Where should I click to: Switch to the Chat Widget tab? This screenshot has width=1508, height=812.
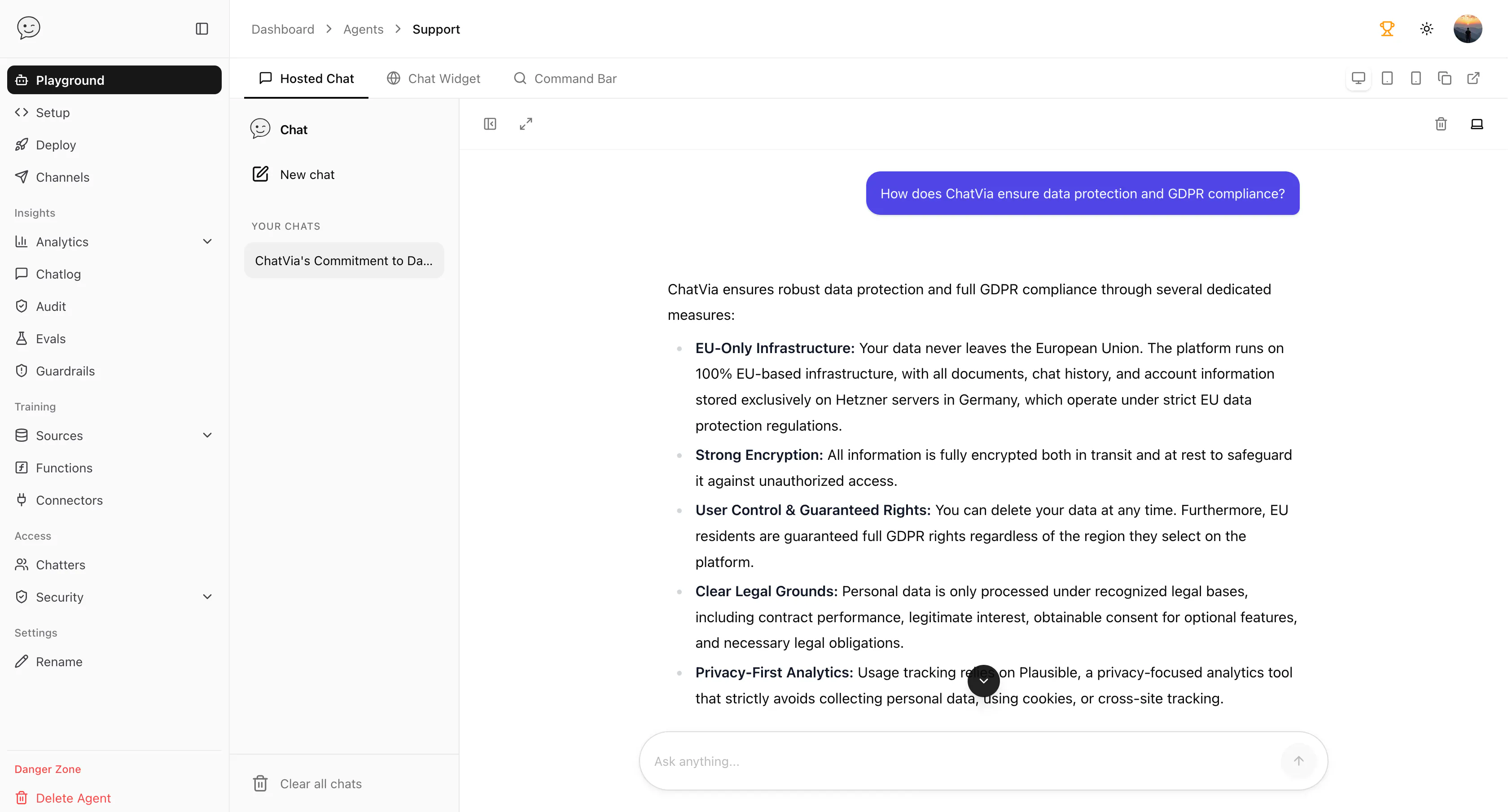[x=434, y=79]
